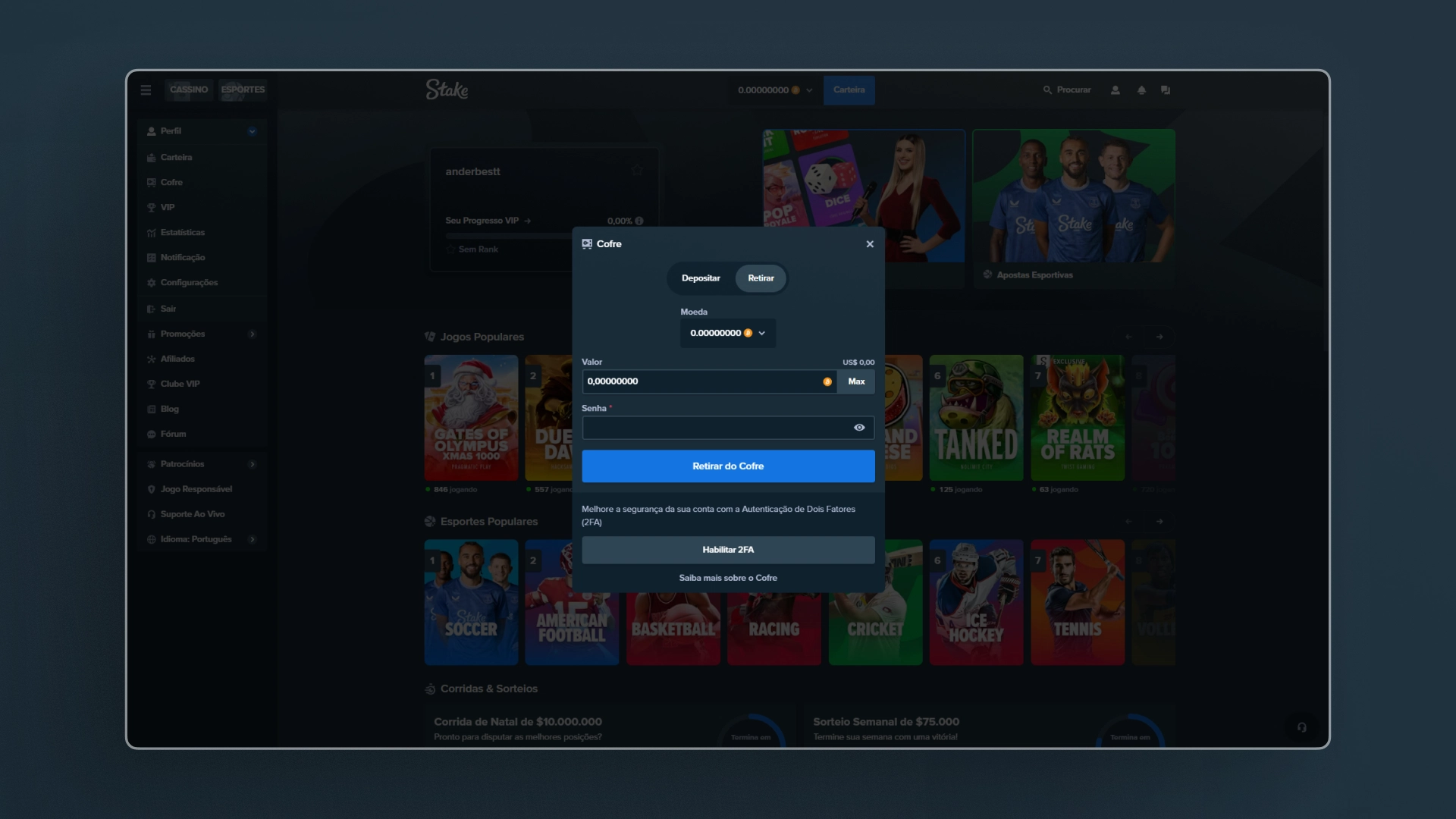Open the Realm of Rats game

[x=1077, y=418]
